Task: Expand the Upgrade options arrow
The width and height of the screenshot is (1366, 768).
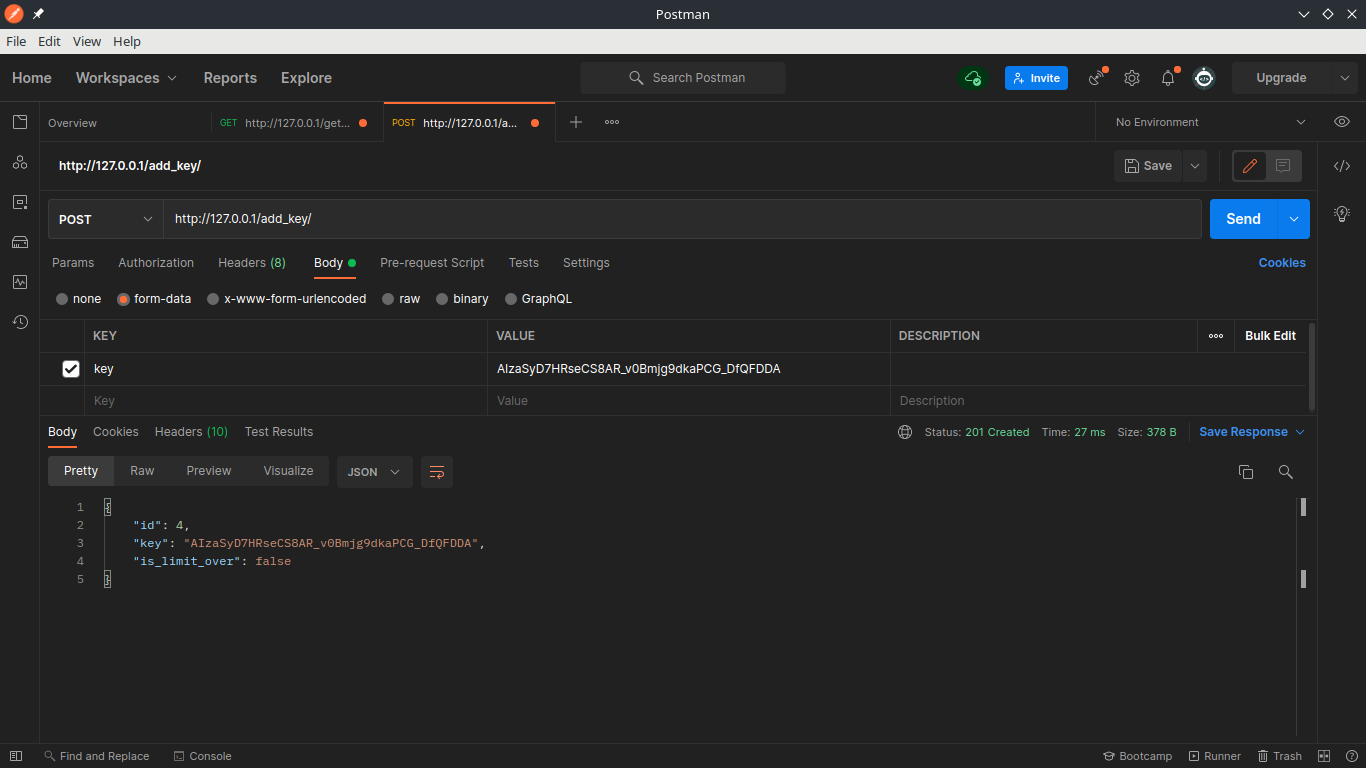Action: click(1344, 78)
